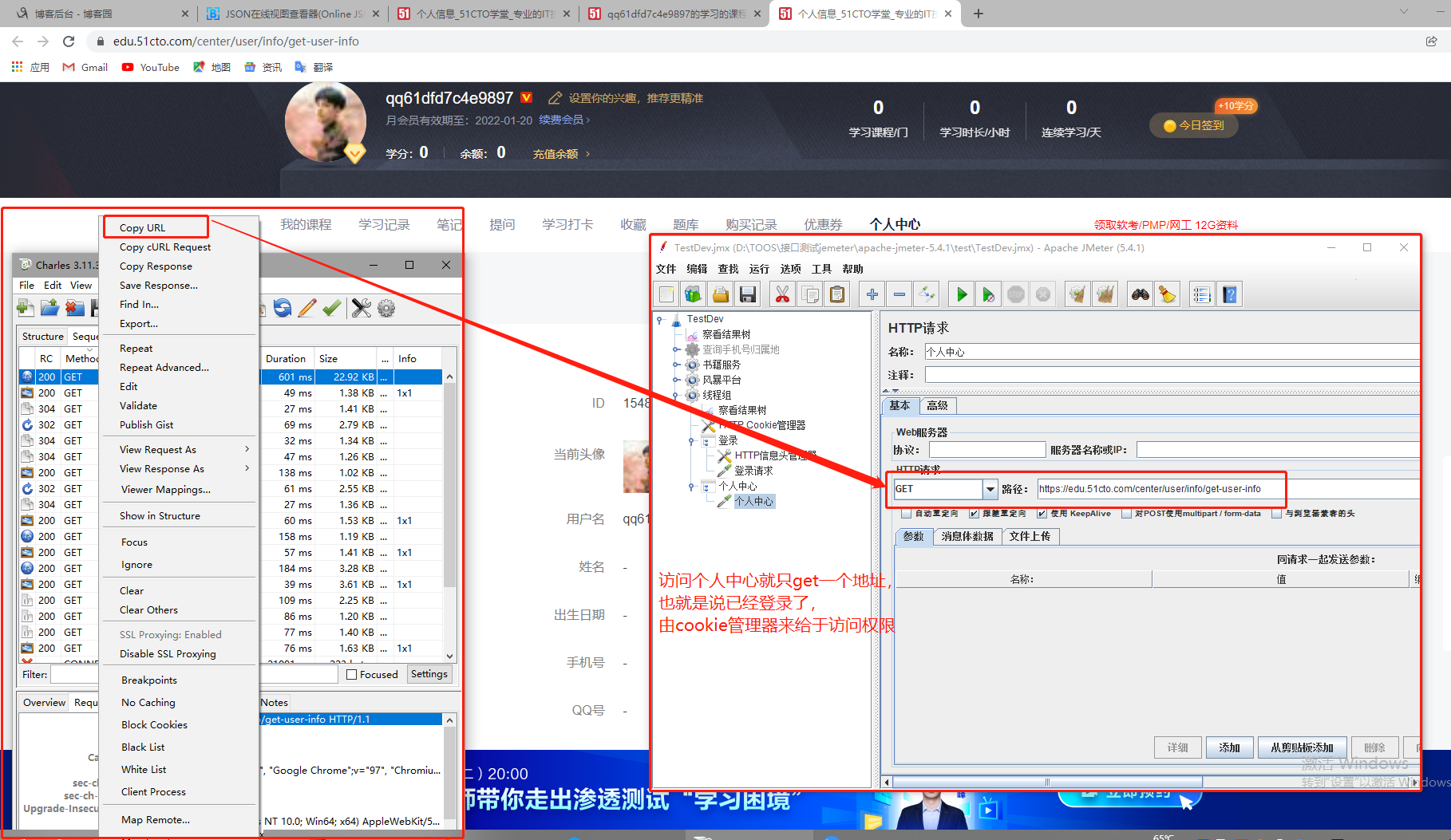Open the GET method dropdown in JMeter
This screenshot has height=840, width=1451.
click(990, 489)
